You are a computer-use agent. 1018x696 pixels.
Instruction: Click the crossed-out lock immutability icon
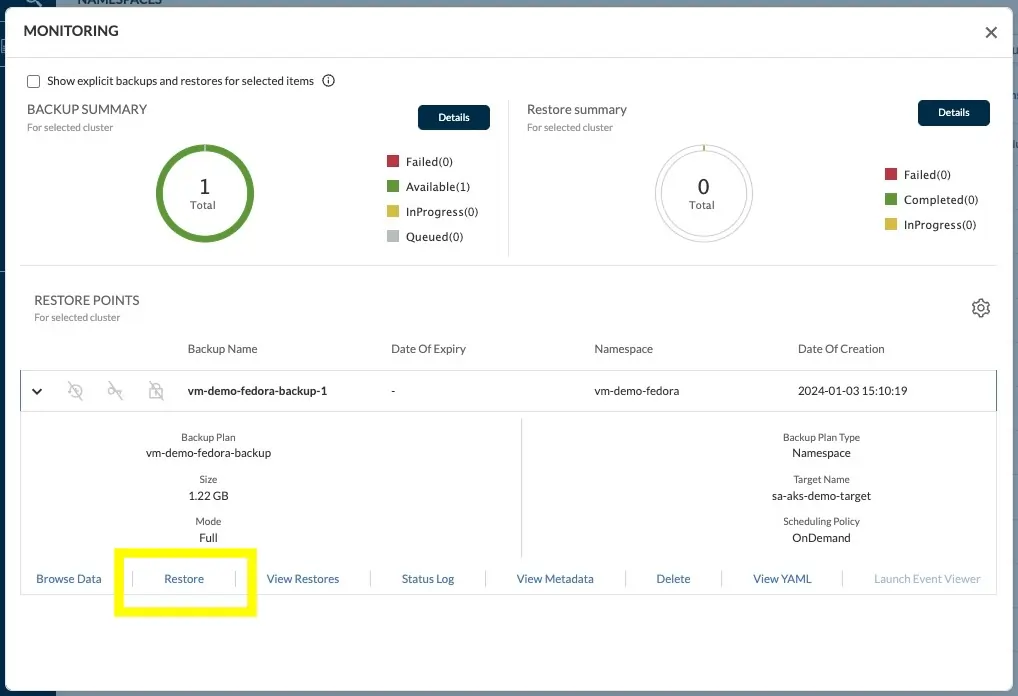tap(156, 390)
